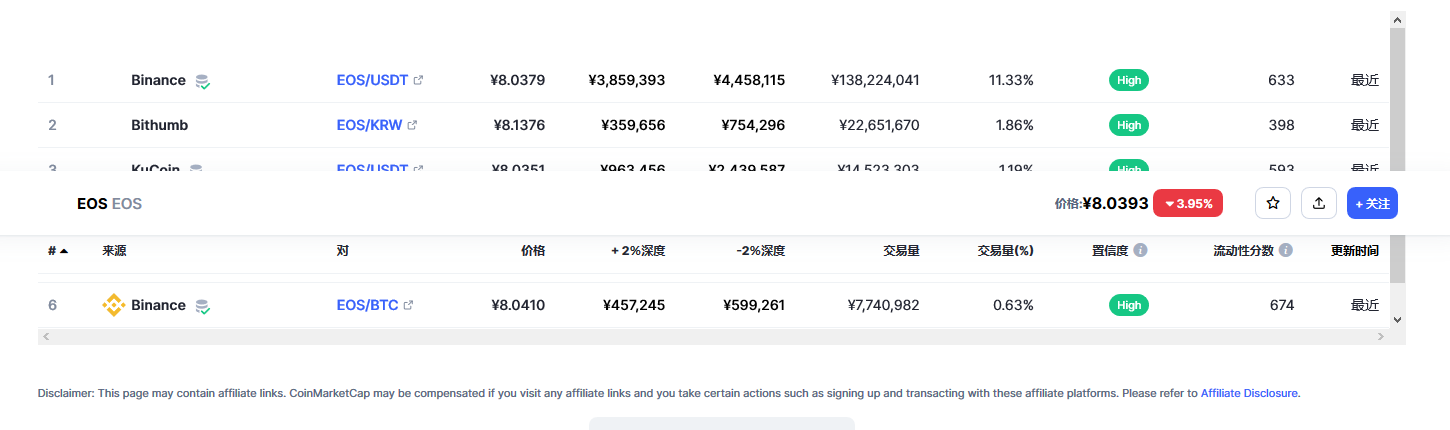Screen dimensions: 1450x430
Task: Click the Binance logo in row 6
Action: 114,305
